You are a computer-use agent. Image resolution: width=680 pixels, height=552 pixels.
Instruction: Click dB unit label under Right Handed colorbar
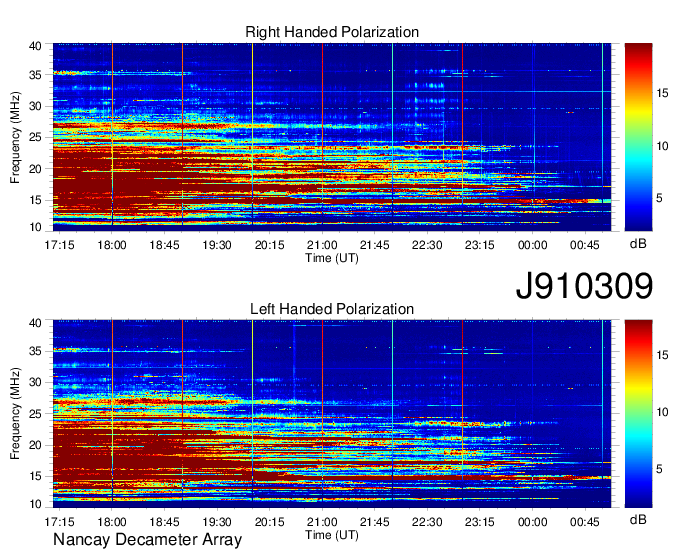[638, 243]
